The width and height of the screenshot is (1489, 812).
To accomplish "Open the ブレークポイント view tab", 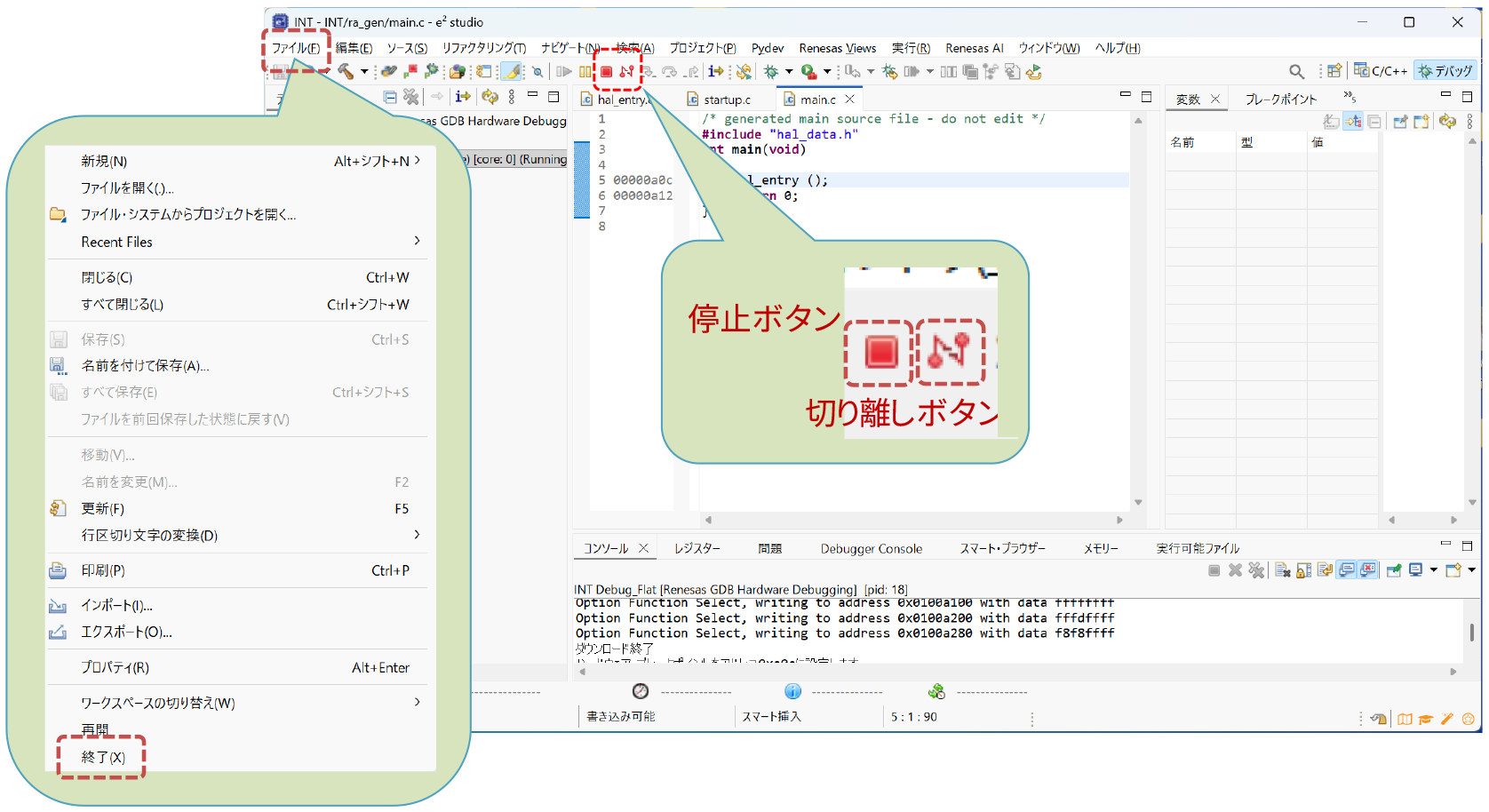I will (1280, 100).
